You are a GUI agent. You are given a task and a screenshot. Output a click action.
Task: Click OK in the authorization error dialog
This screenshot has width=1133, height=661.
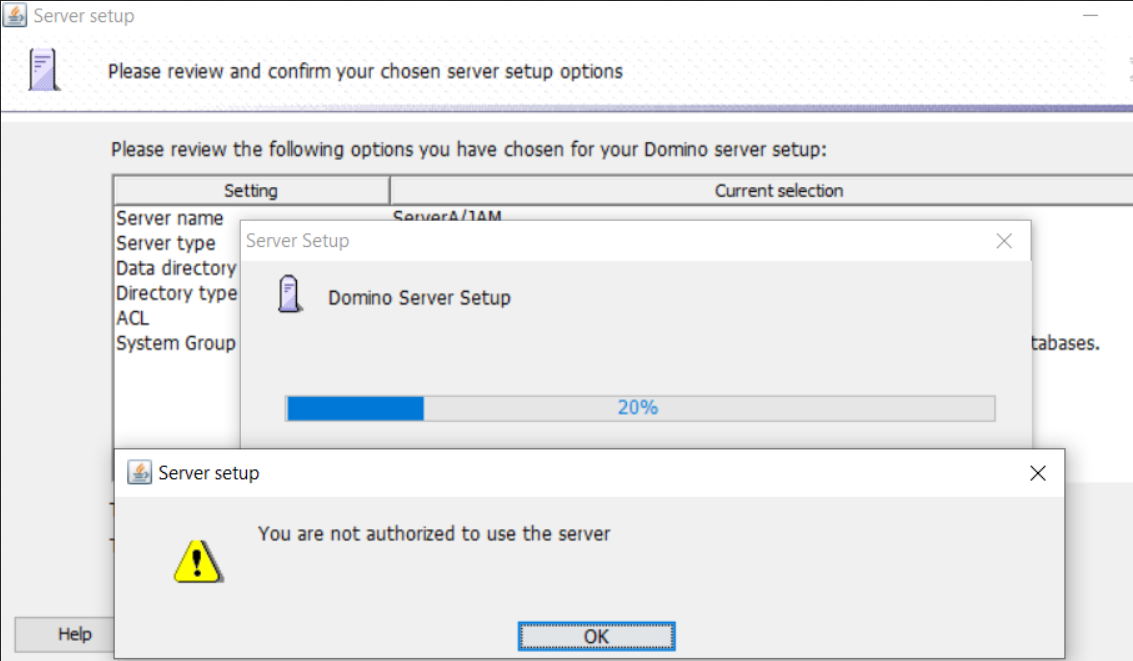click(x=596, y=636)
